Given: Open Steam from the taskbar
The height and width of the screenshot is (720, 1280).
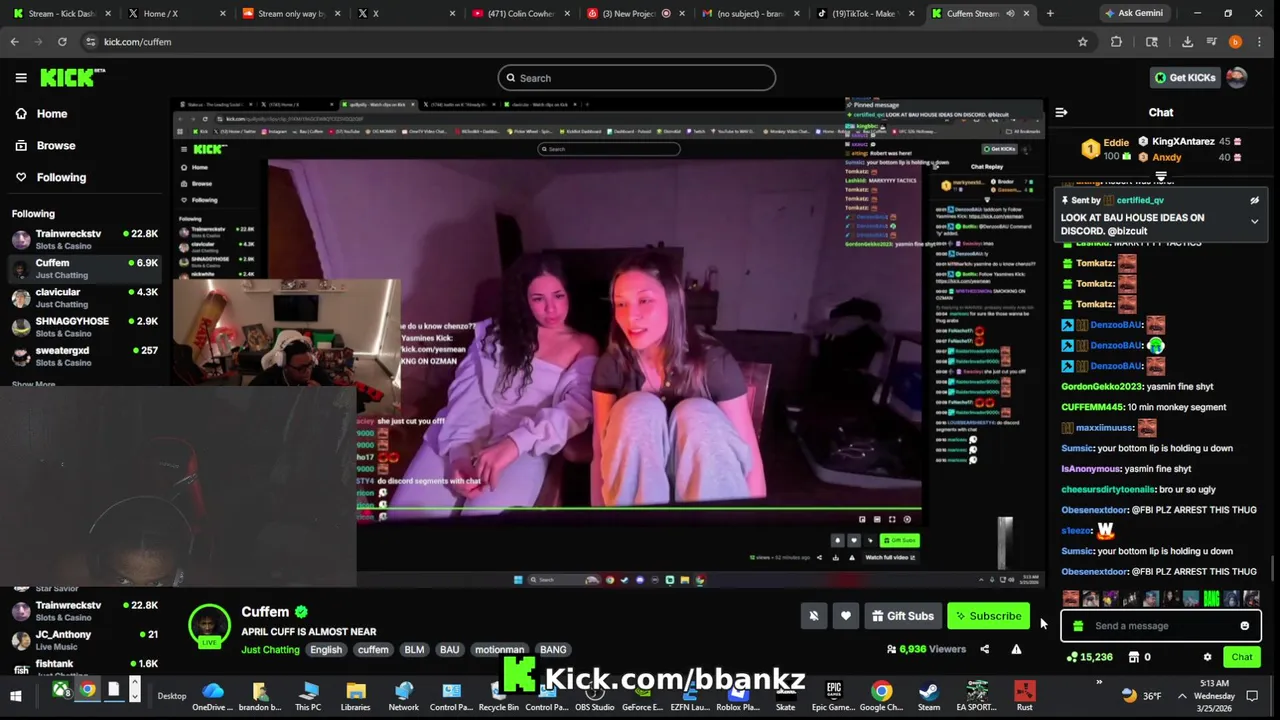Looking at the screenshot, I should click(929, 696).
